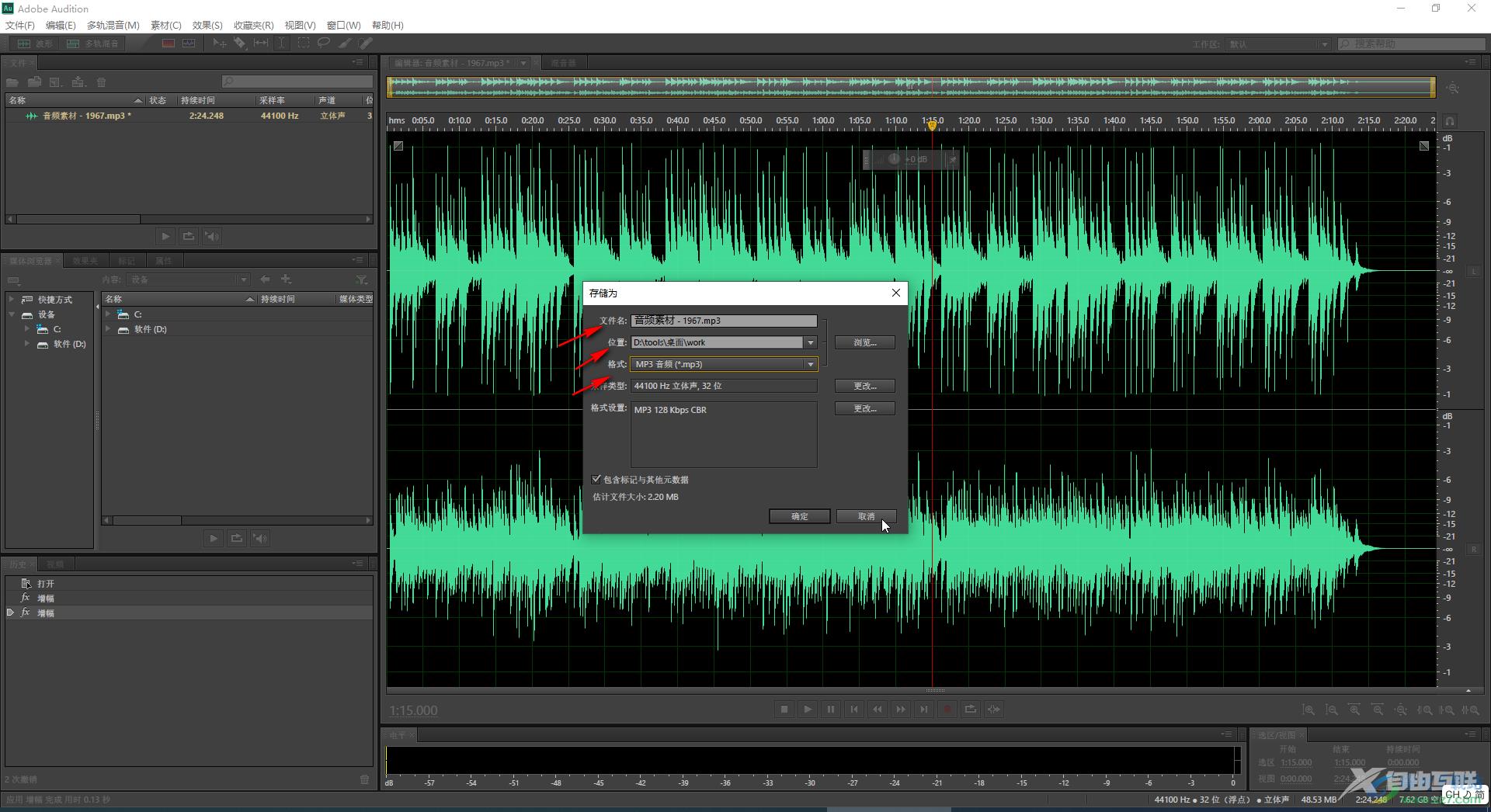Toggle spectral frequency display icon
Viewport: 1491px width, 812px height.
click(x=168, y=43)
